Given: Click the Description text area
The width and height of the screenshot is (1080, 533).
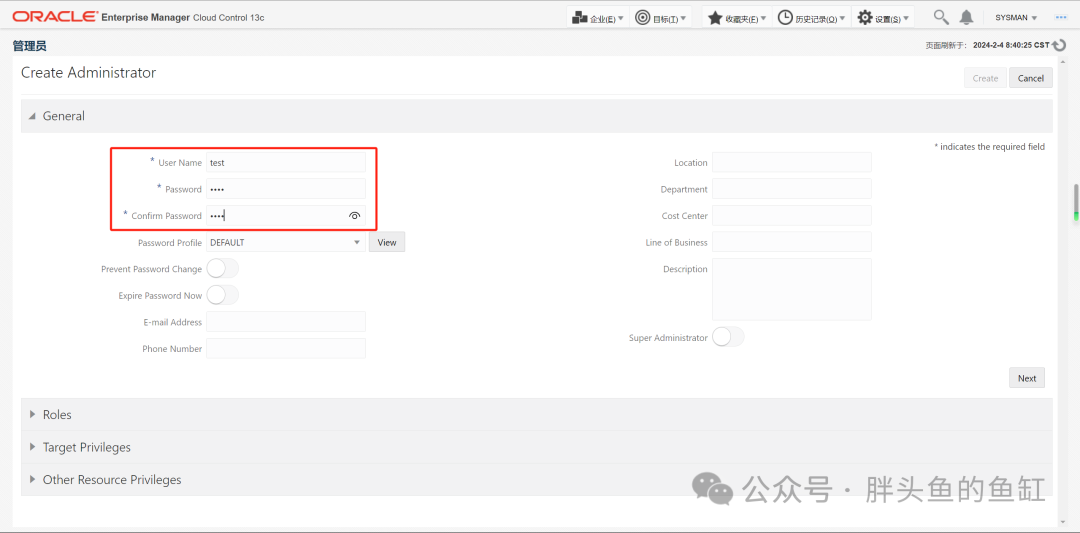Looking at the screenshot, I should pos(791,289).
